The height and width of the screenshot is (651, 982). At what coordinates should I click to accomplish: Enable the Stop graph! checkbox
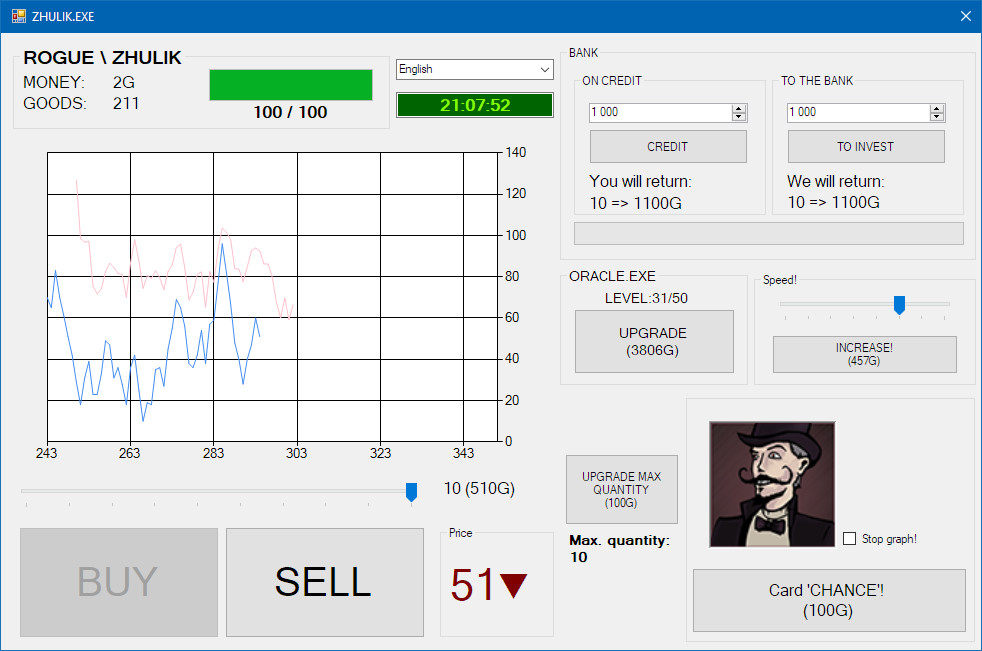point(849,538)
